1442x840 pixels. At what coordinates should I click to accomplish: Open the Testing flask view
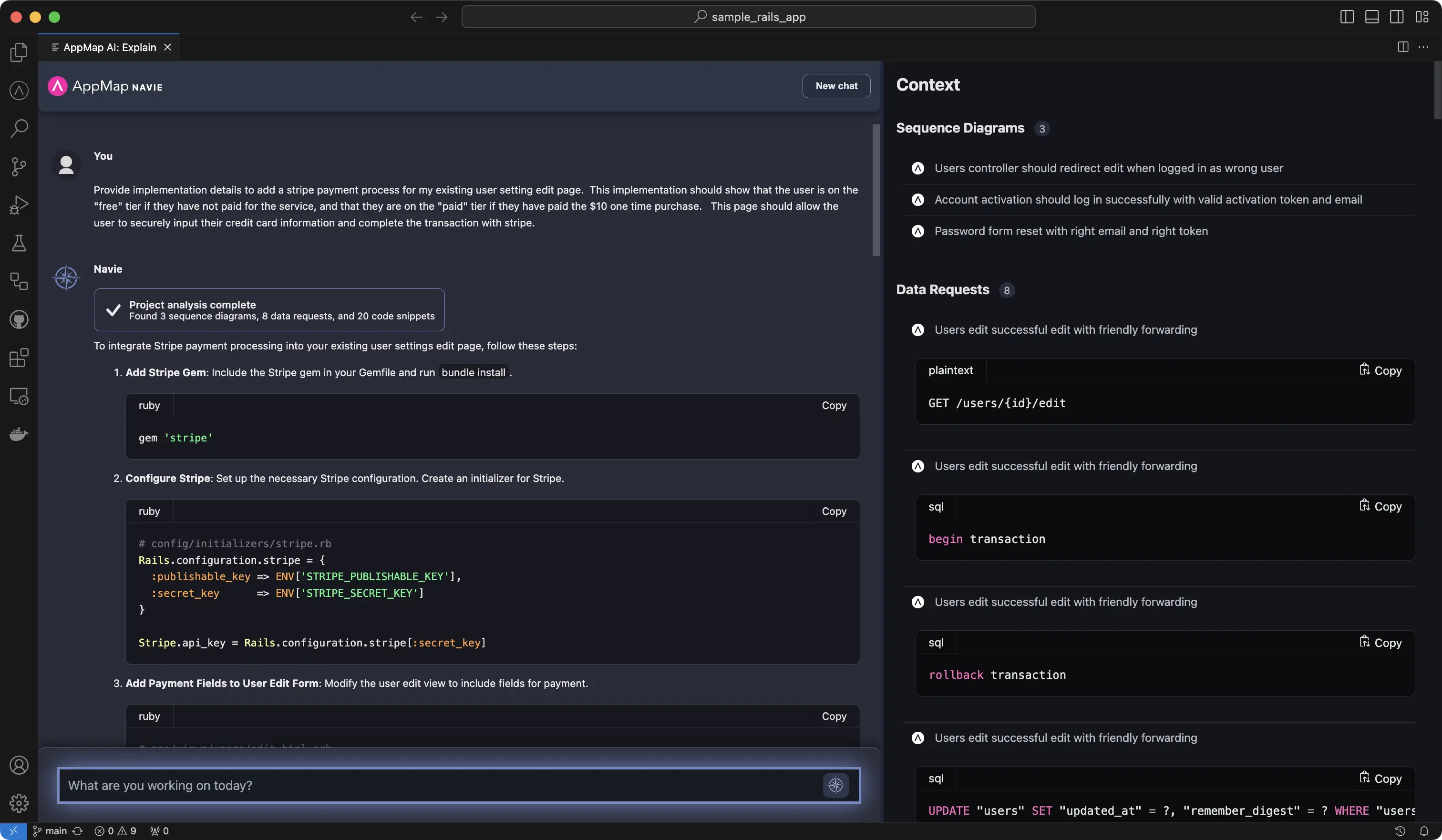[19, 243]
